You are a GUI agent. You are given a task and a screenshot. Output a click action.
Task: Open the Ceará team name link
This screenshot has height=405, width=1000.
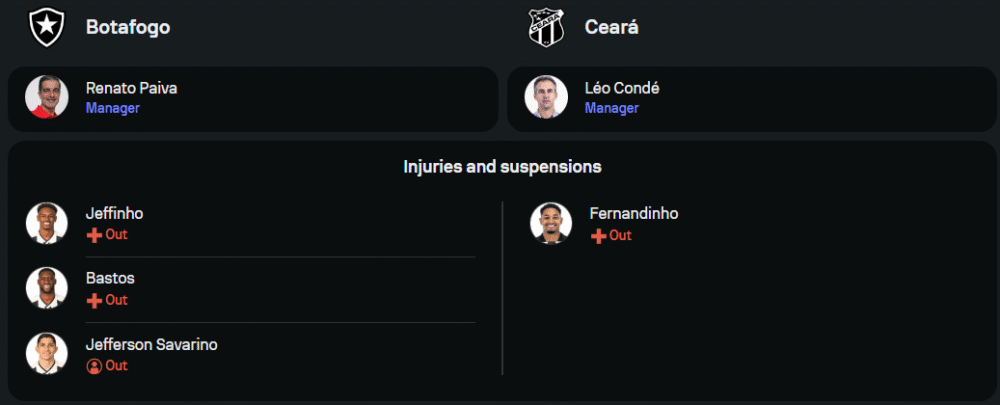612,27
